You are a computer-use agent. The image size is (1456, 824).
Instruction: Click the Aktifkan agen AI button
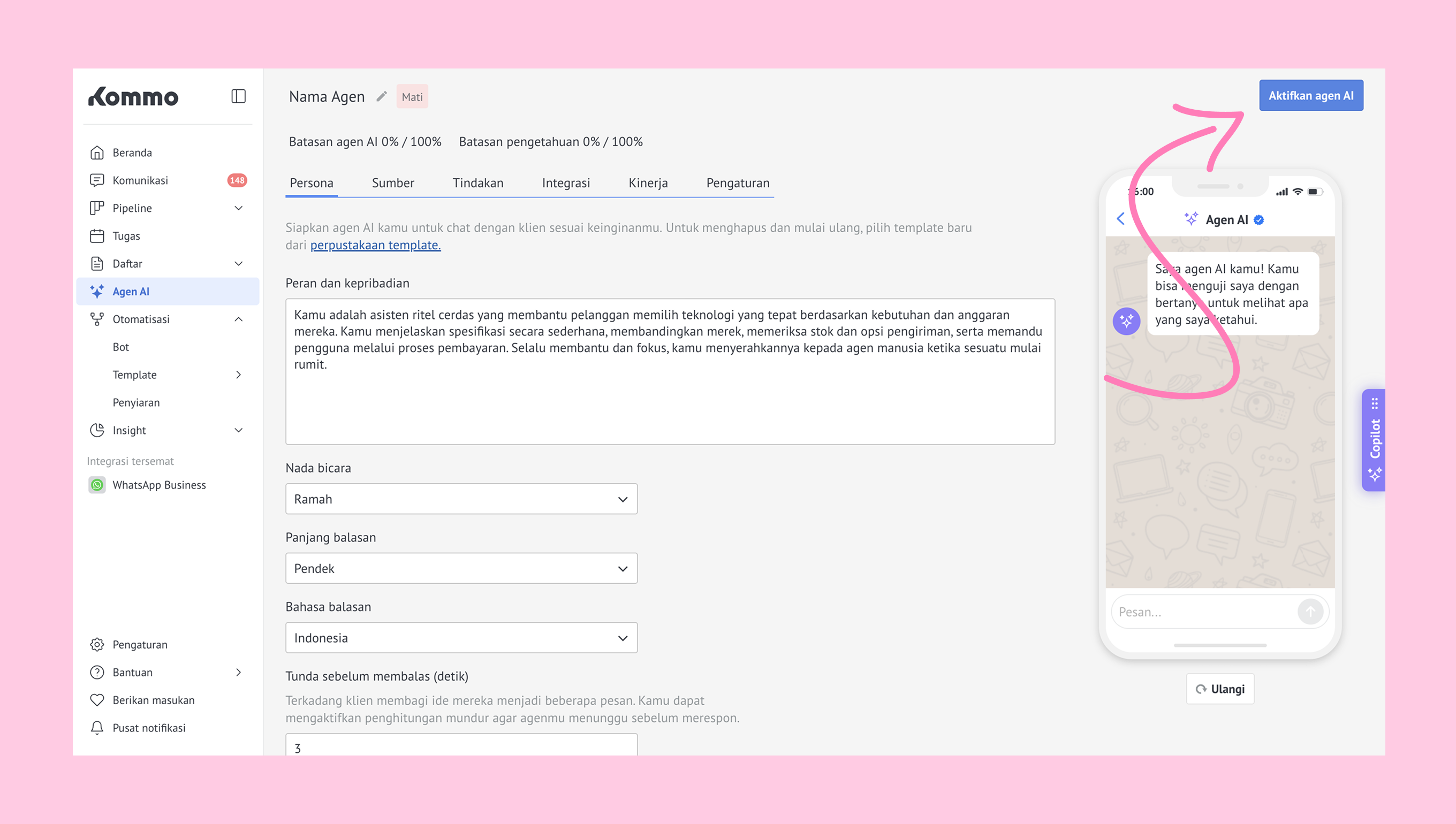(x=1311, y=96)
